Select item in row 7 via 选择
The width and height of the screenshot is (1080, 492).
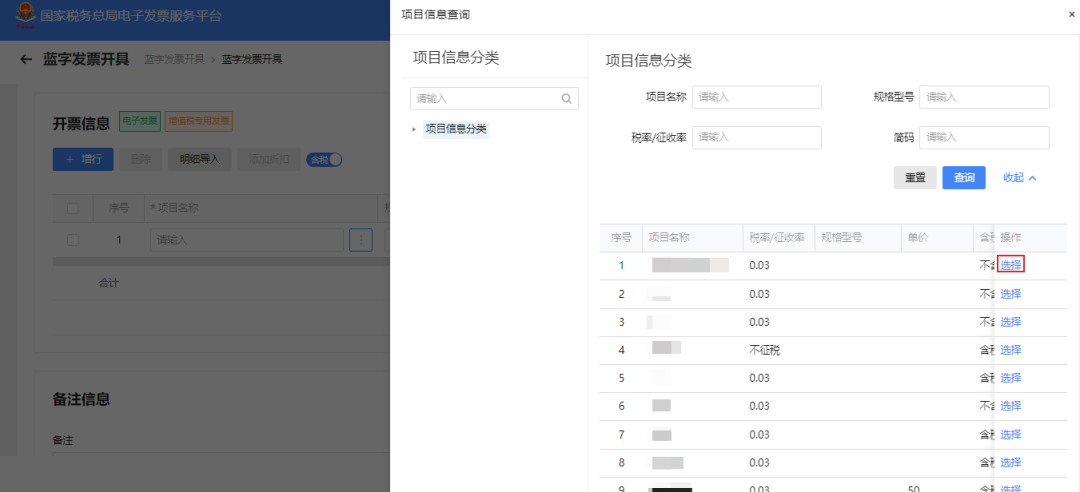pos(1011,434)
